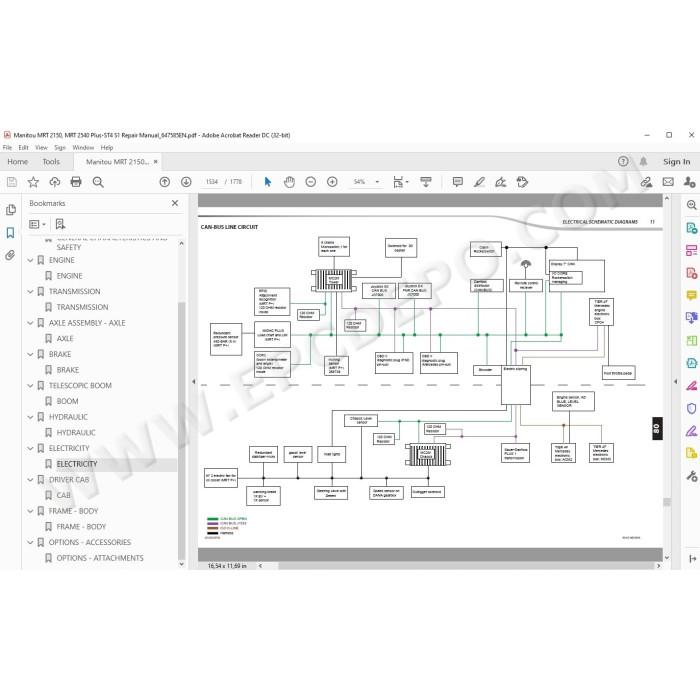Switch to the Home tab
This screenshot has height=700, width=700.
pos(17,162)
